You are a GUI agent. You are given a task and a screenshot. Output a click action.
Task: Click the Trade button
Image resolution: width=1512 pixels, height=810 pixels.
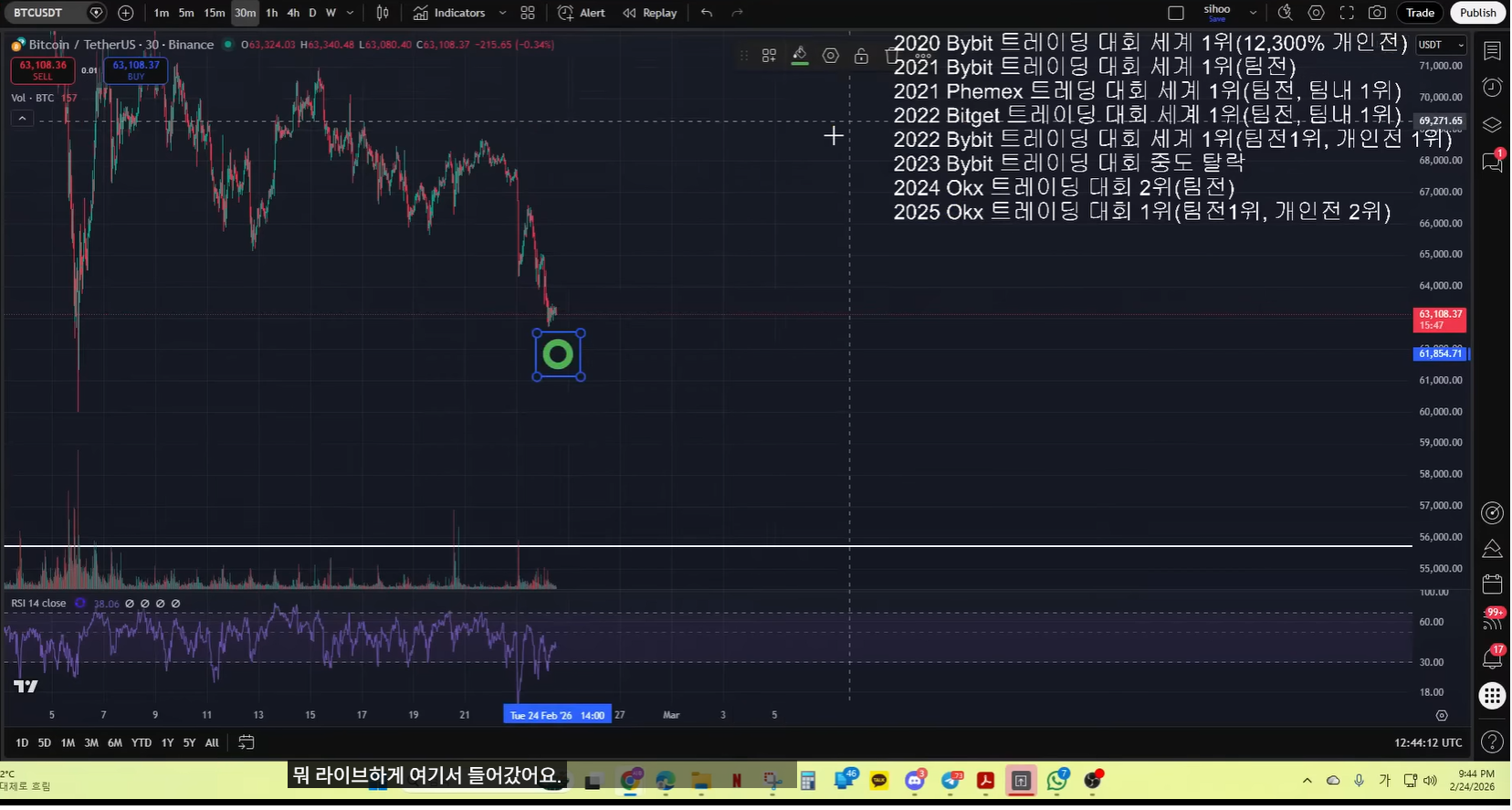coord(1420,13)
